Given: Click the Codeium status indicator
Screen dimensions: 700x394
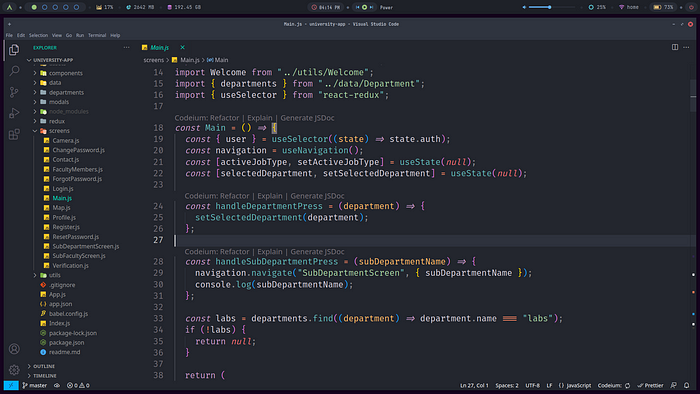Looking at the screenshot, I should coord(614,385).
